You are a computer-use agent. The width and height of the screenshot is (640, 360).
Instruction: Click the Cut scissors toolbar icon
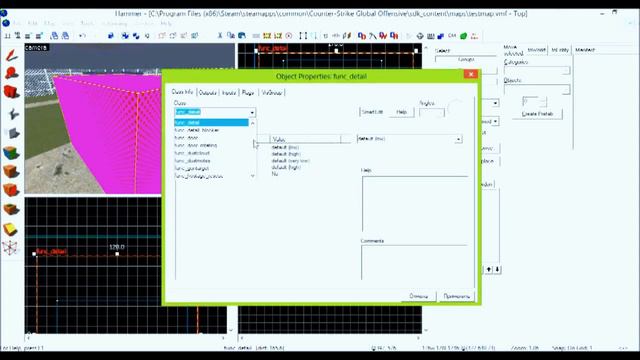click(220, 36)
